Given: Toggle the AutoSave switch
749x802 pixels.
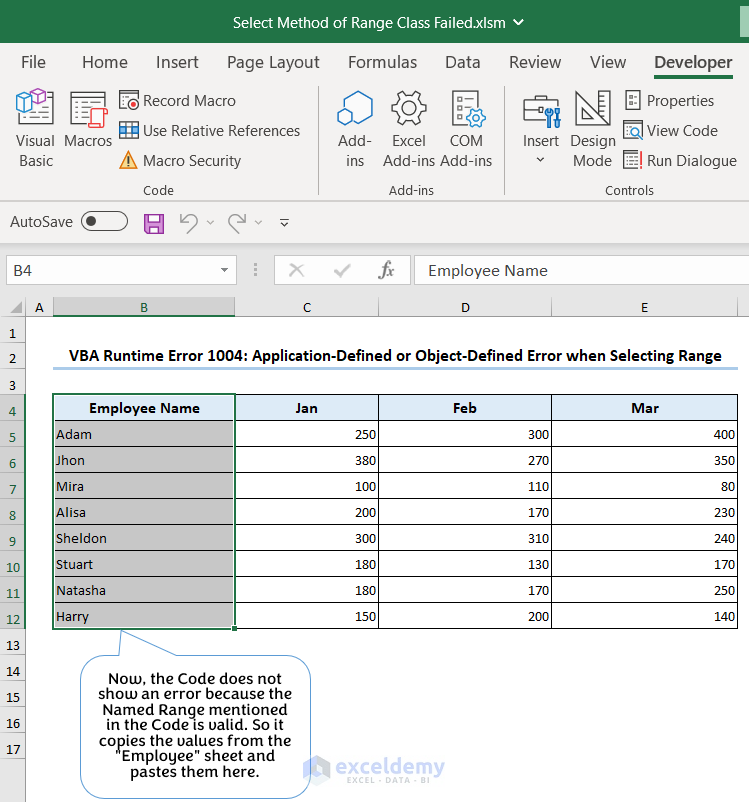Looking at the screenshot, I should [x=104, y=222].
